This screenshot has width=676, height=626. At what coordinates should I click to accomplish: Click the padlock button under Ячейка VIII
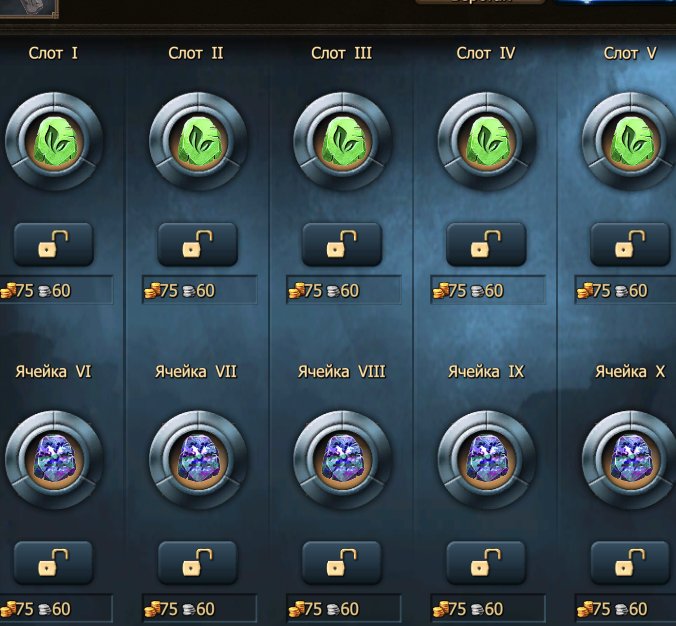[342, 563]
